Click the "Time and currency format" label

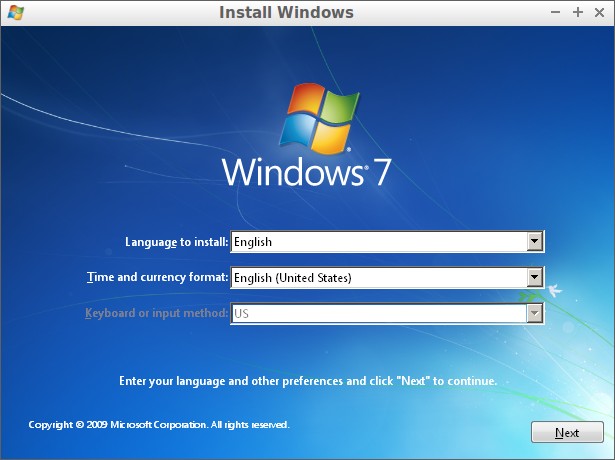[158, 278]
